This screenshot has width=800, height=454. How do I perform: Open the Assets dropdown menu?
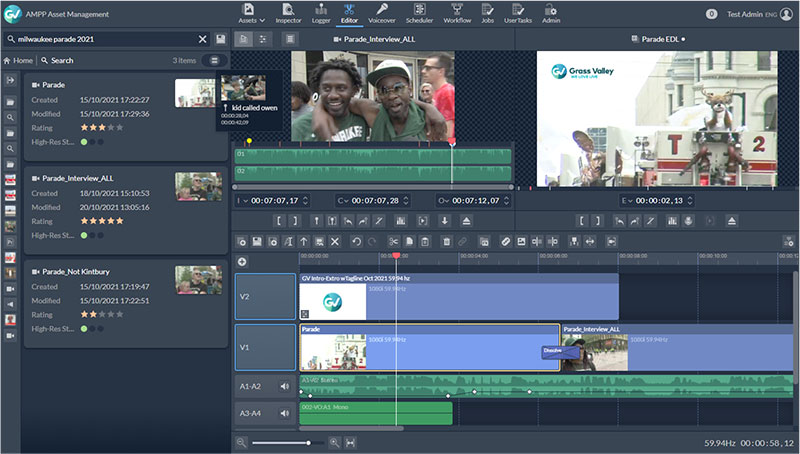[252, 14]
